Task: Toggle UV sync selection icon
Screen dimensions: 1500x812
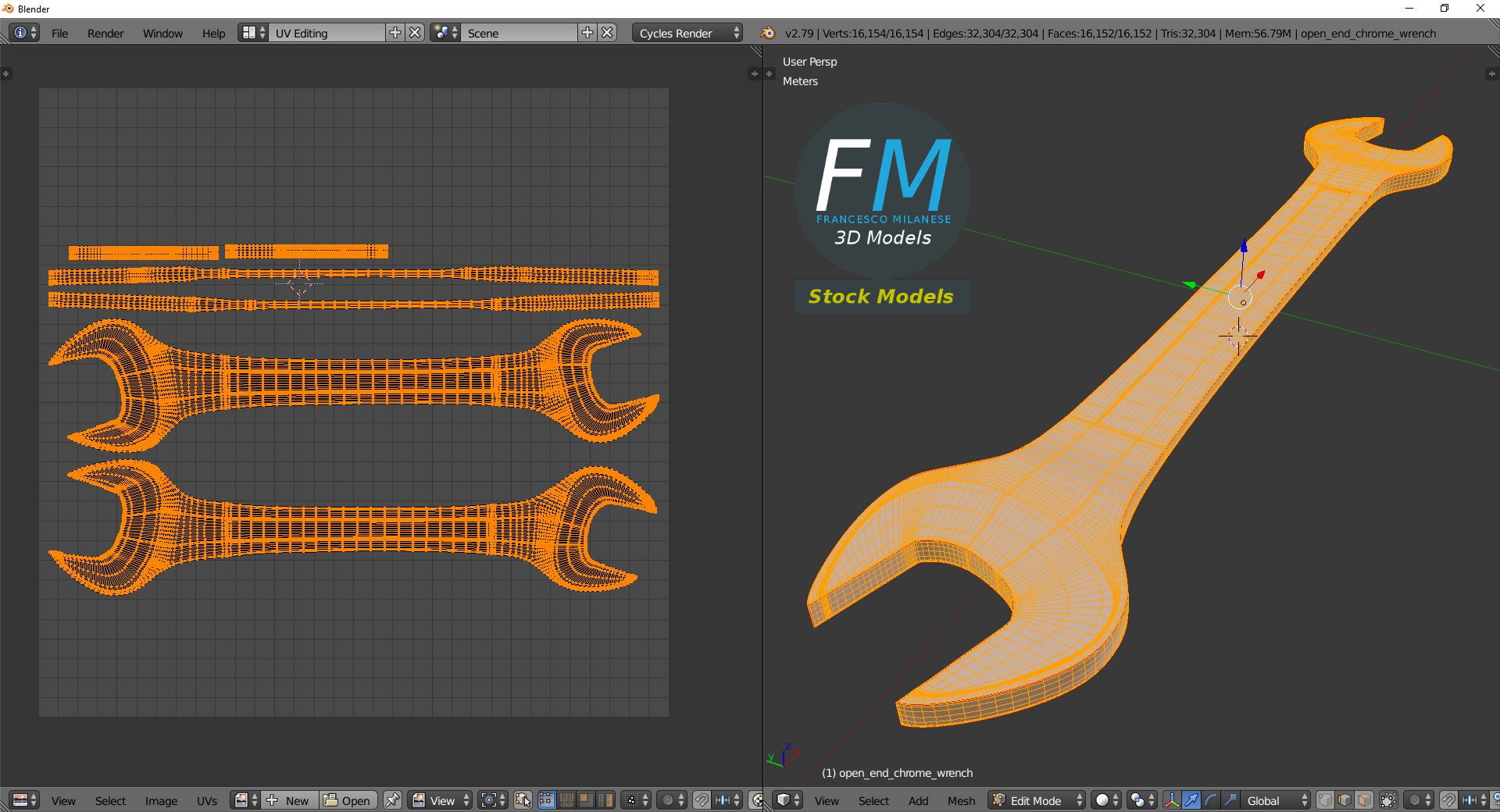Action: pyautogui.click(x=523, y=800)
